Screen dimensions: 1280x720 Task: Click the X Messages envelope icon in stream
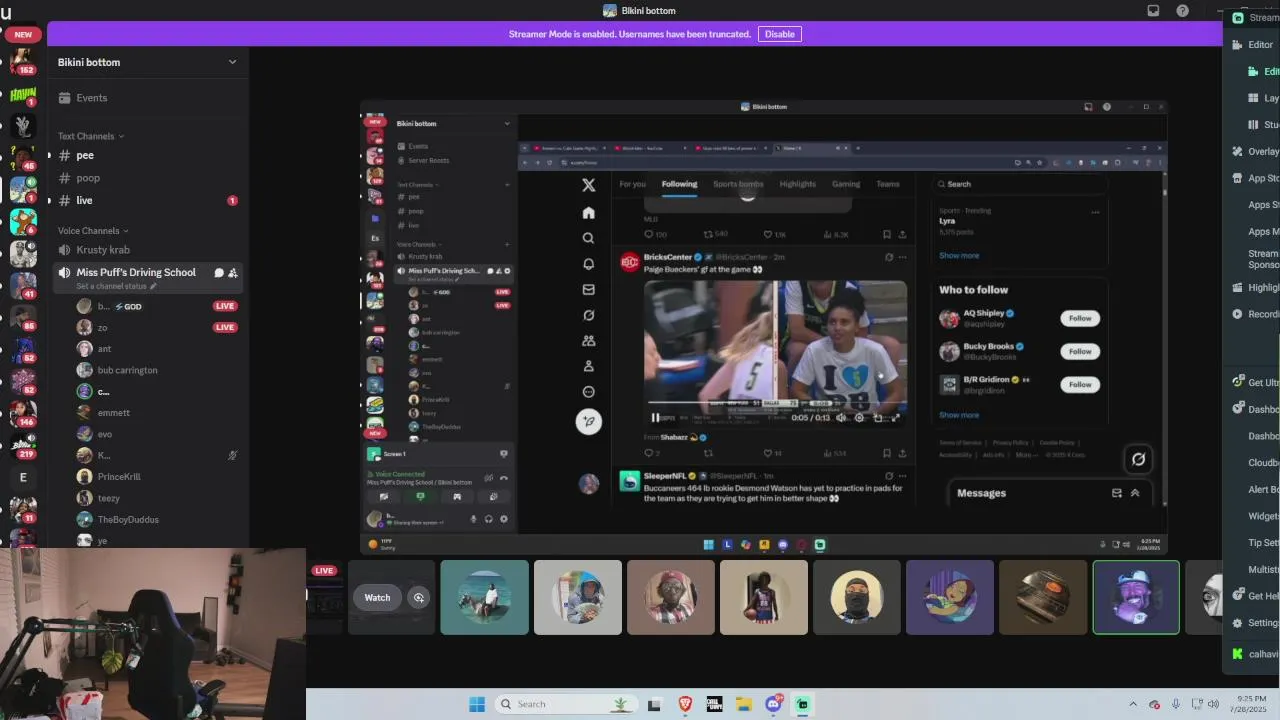point(589,290)
